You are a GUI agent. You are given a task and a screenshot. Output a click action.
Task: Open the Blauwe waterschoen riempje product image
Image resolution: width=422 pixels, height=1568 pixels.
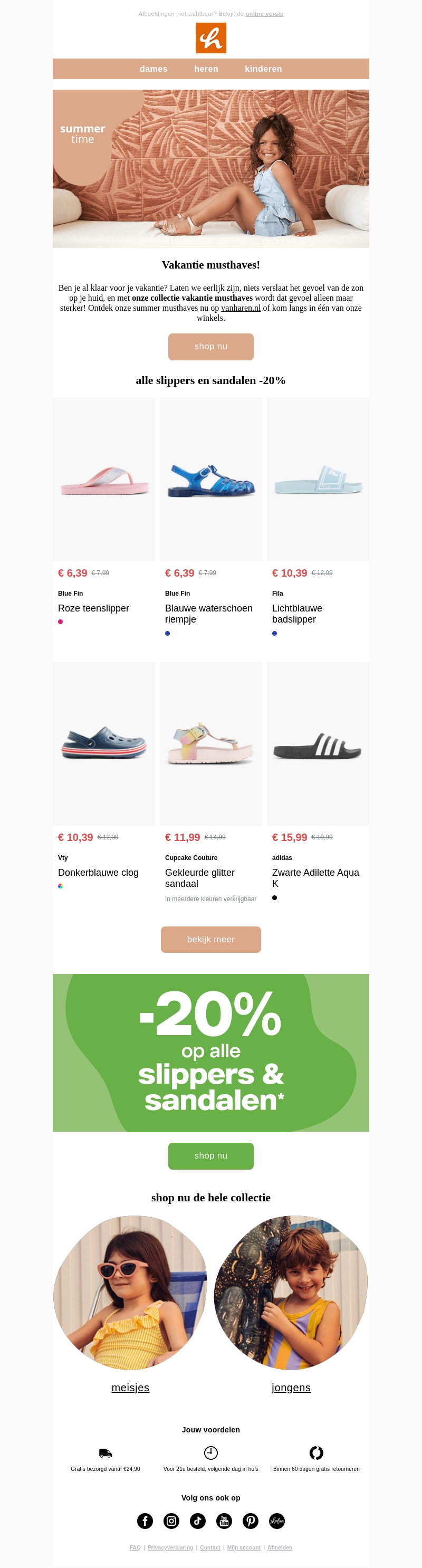tap(210, 479)
